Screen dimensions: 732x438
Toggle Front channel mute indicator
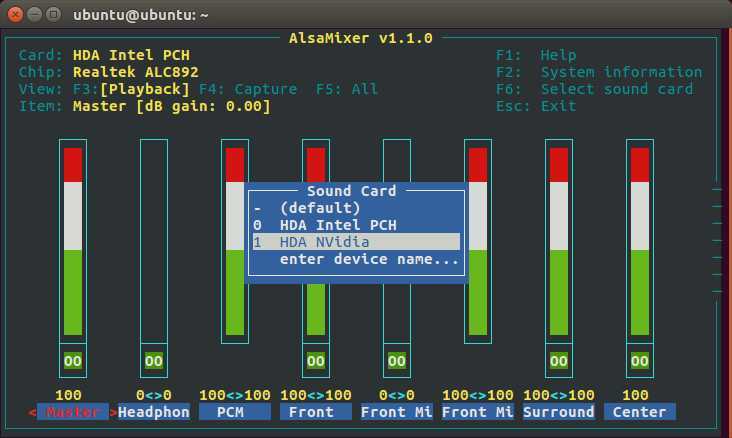coord(316,360)
